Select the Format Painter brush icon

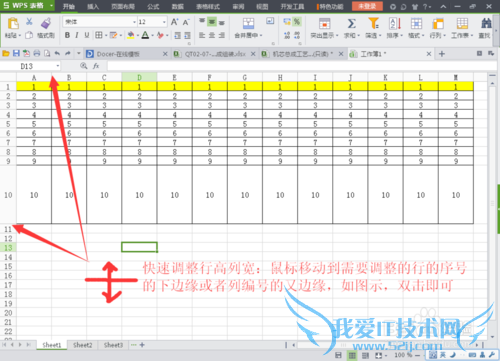pos(46,23)
